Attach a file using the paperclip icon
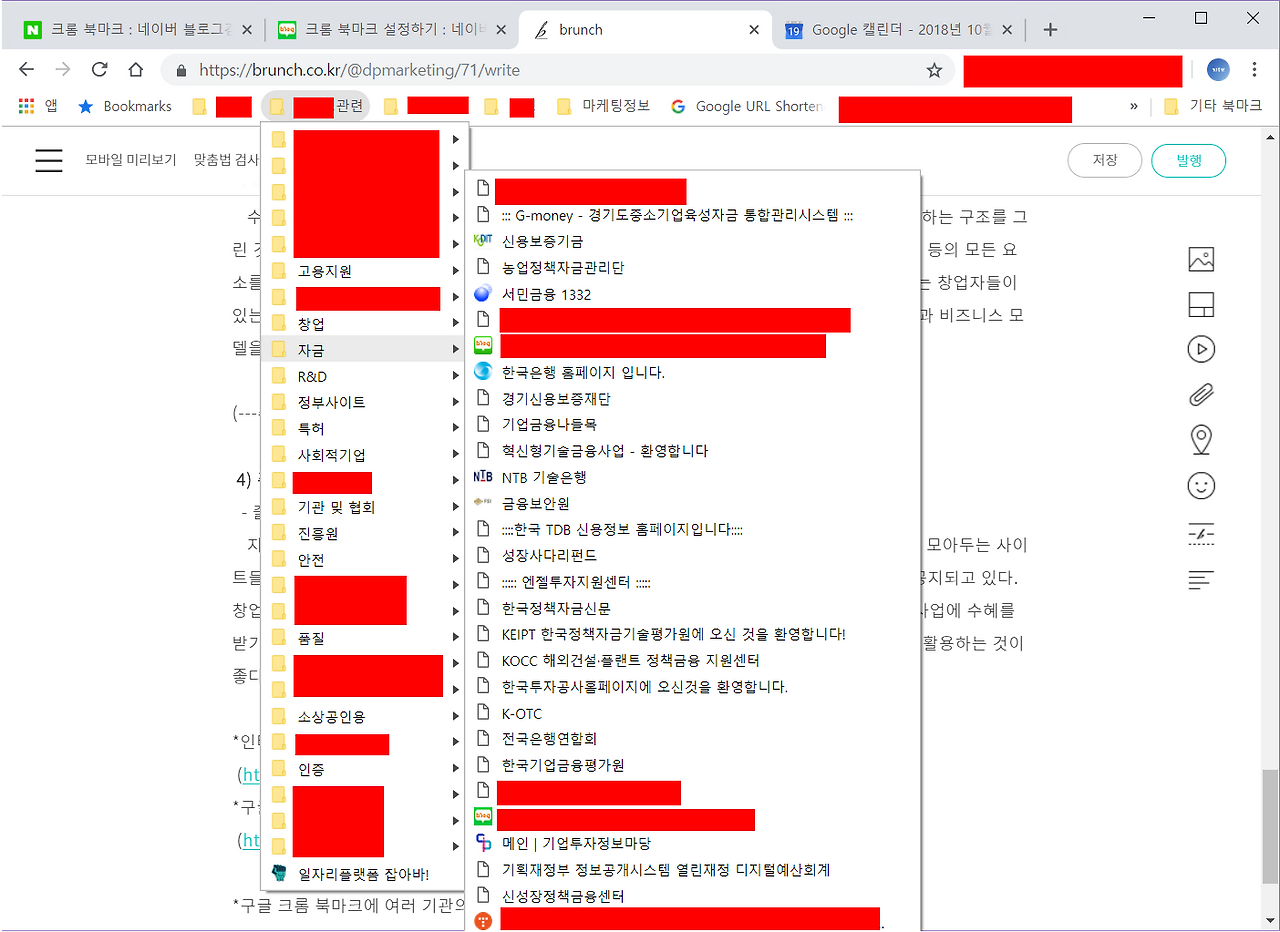 pyautogui.click(x=1201, y=394)
